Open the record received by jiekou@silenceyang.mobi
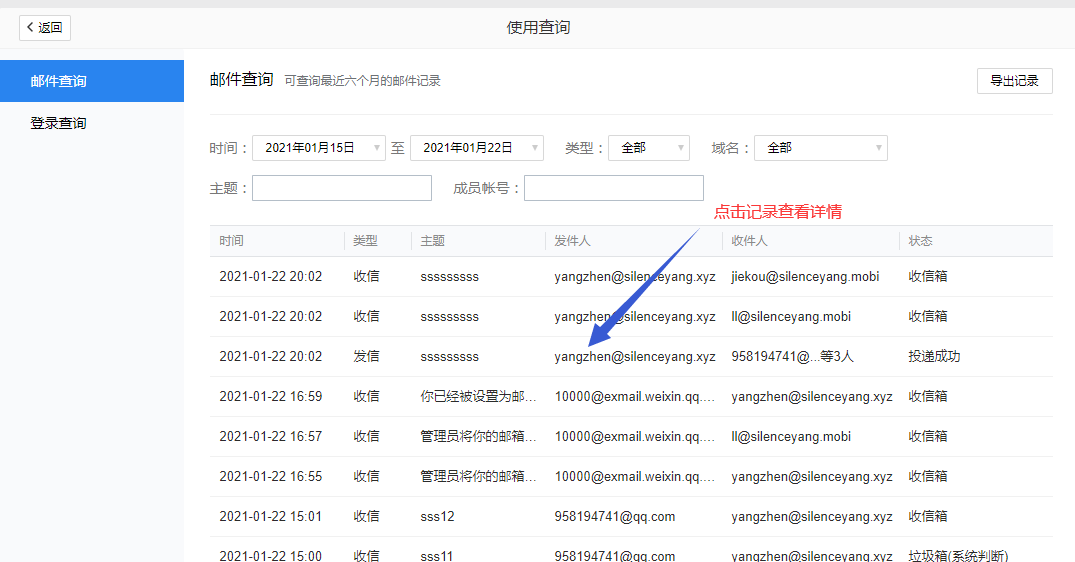Viewport: 1075px width, 562px height. point(630,277)
